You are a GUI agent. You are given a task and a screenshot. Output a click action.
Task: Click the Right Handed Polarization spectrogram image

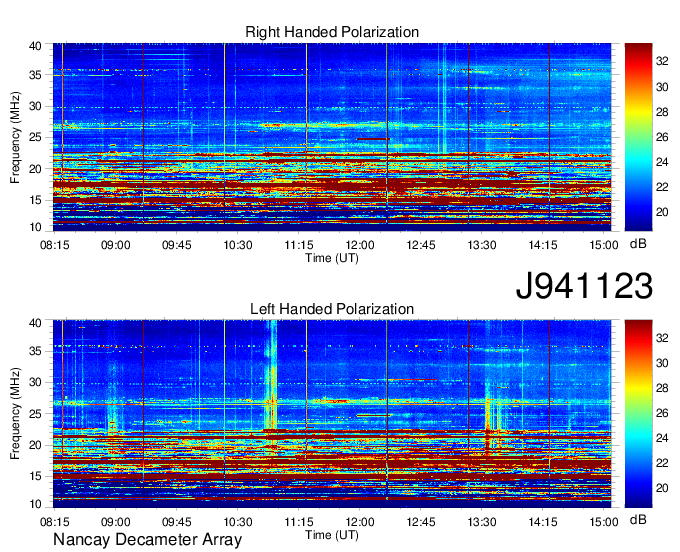(332, 137)
